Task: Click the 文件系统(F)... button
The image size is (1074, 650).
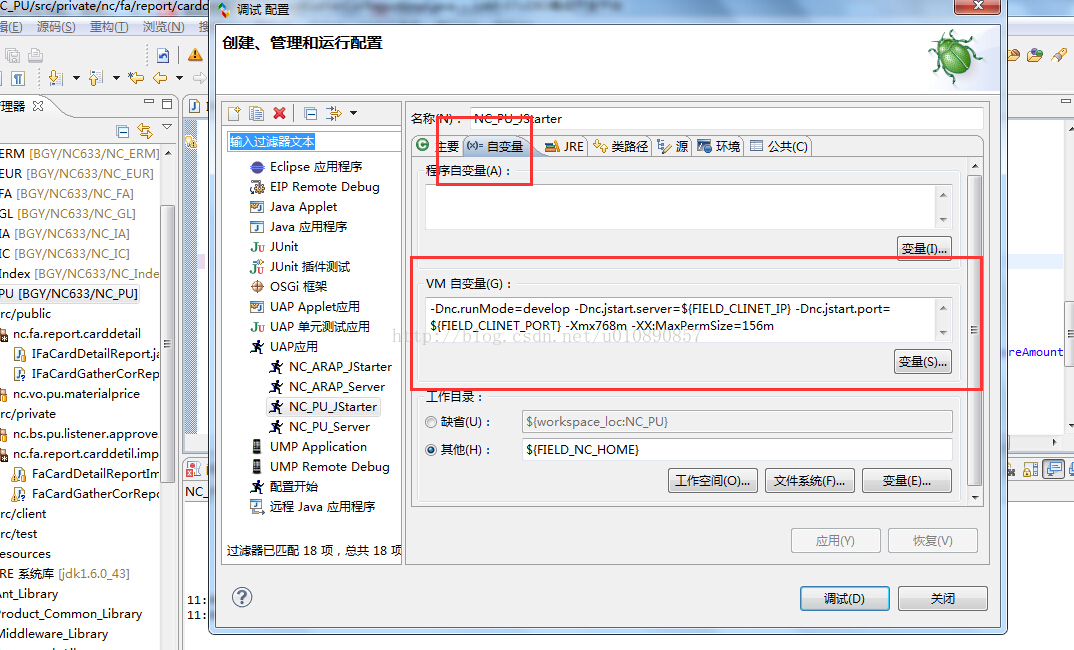Action: pos(809,481)
